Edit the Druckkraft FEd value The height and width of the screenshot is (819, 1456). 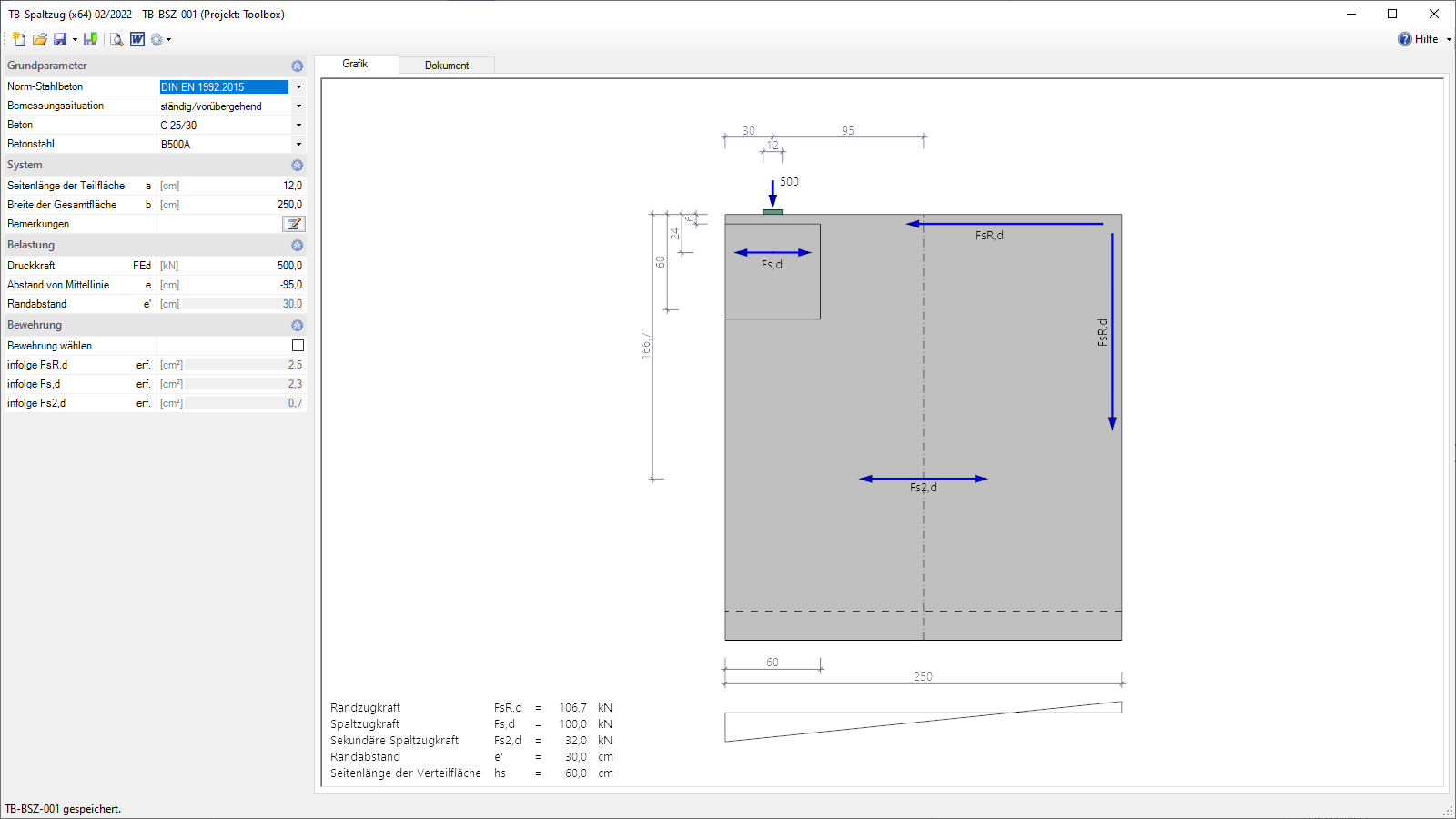click(243, 266)
